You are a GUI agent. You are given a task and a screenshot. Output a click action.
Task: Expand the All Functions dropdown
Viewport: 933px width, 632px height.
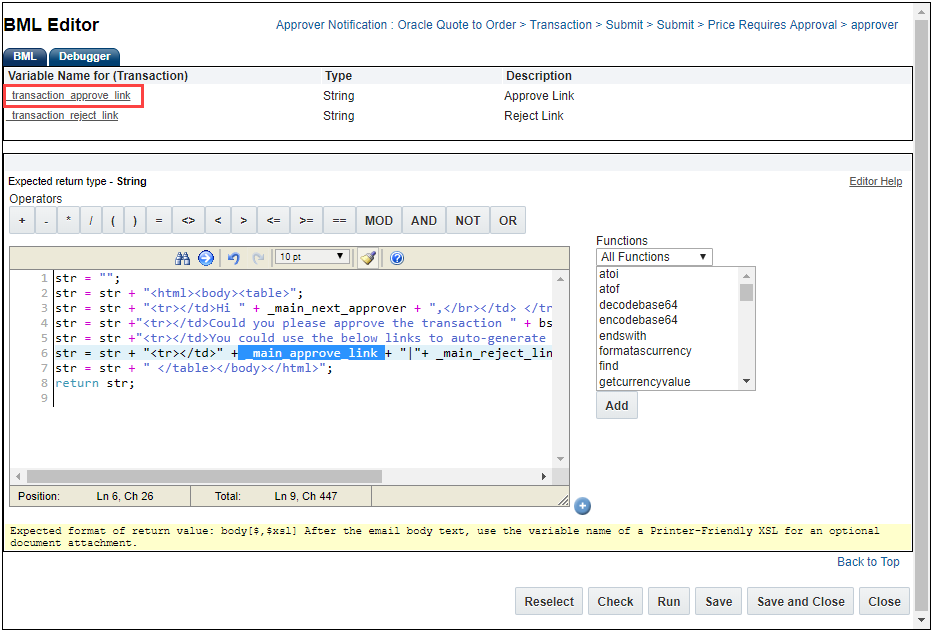pyautogui.click(x=654, y=257)
